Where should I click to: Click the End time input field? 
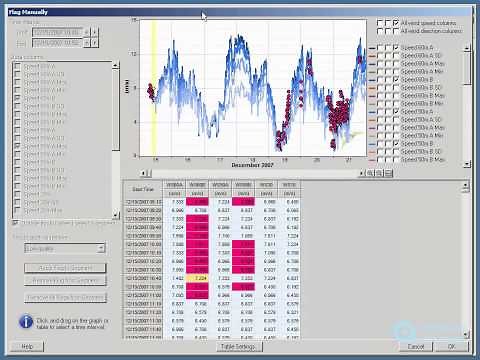point(57,43)
